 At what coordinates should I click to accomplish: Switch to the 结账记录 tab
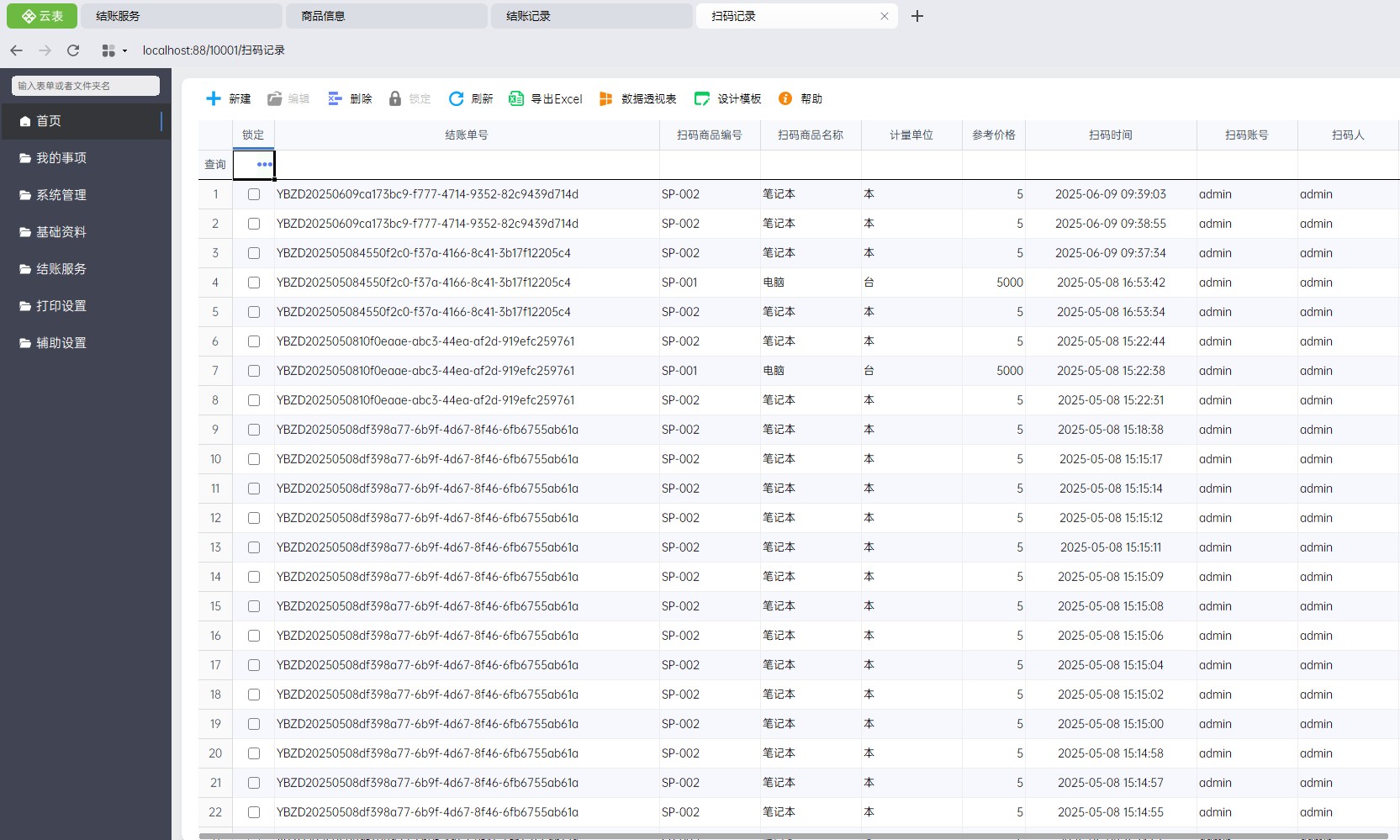[592, 16]
